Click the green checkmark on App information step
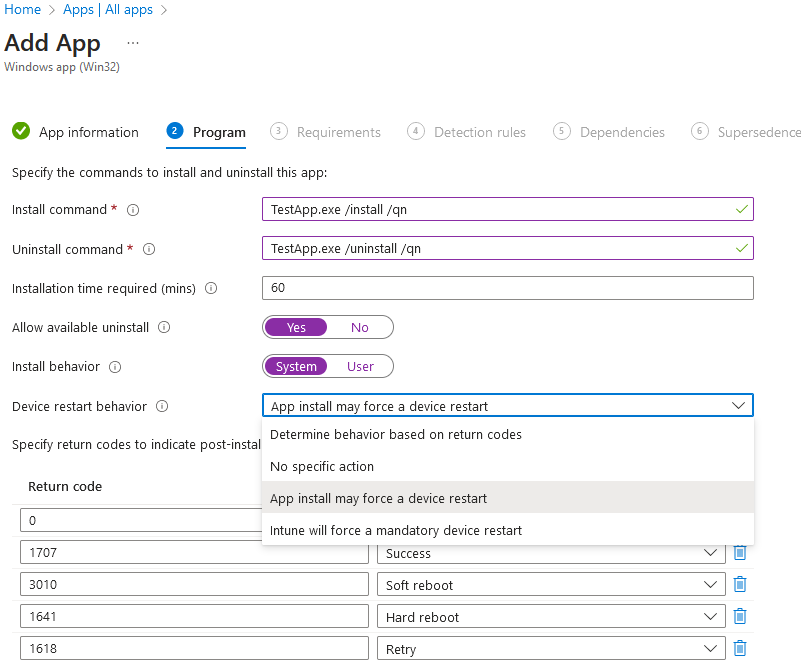Screen dimensions: 801x664 [21, 131]
